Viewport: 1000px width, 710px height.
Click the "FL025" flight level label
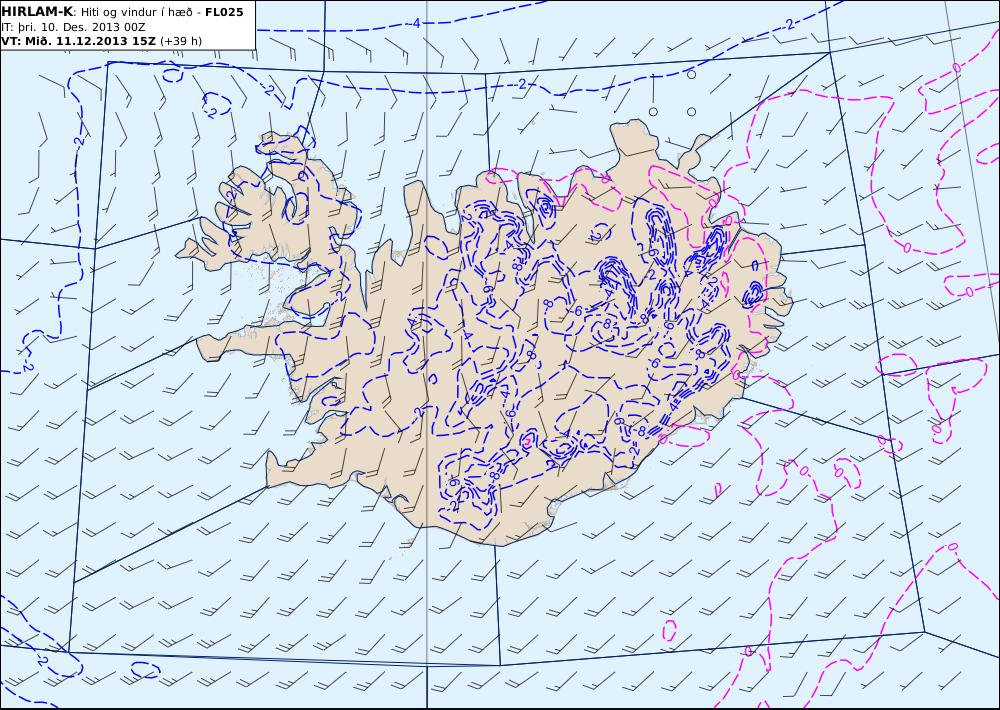tap(224, 12)
